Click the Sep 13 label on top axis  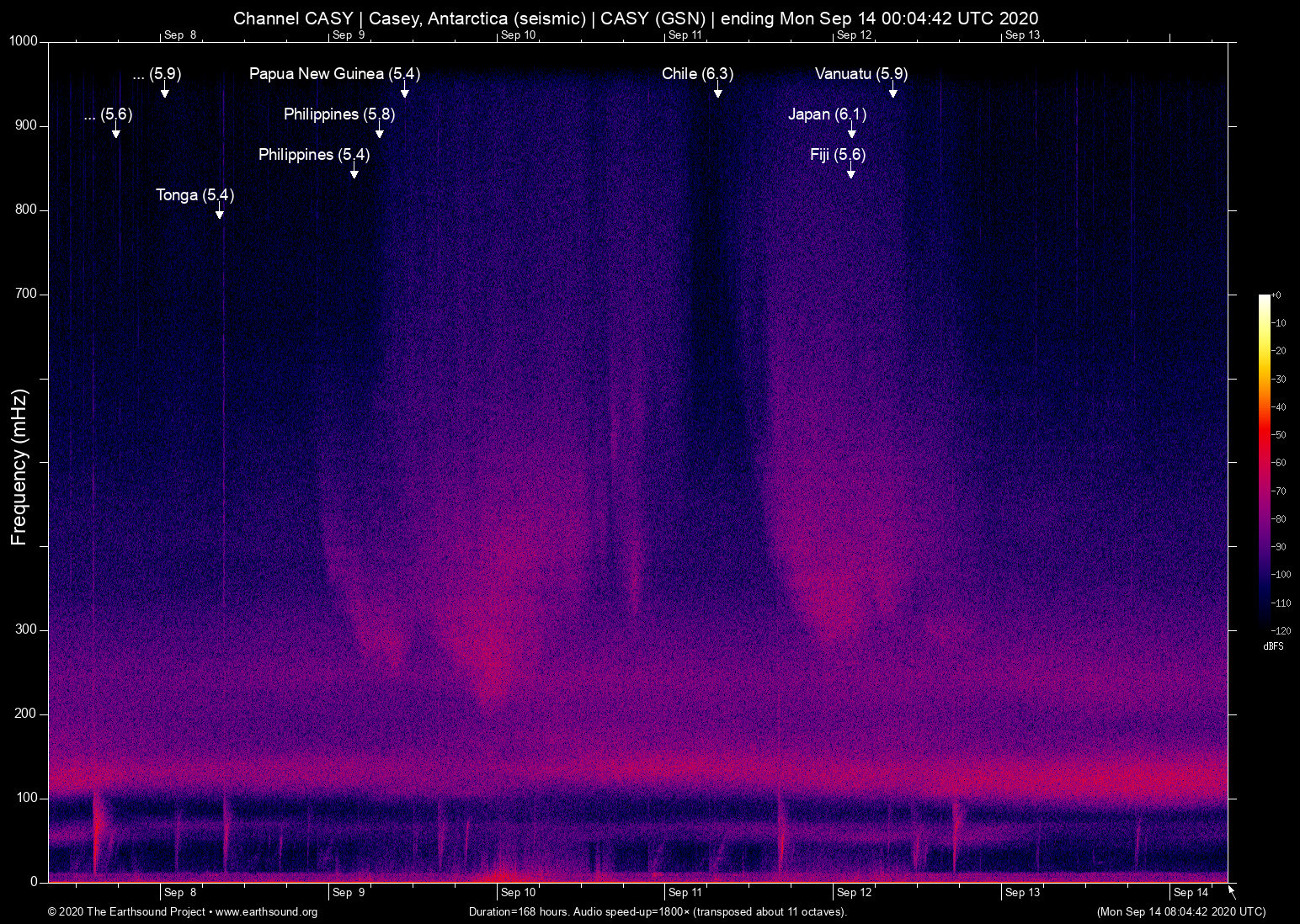[1023, 35]
